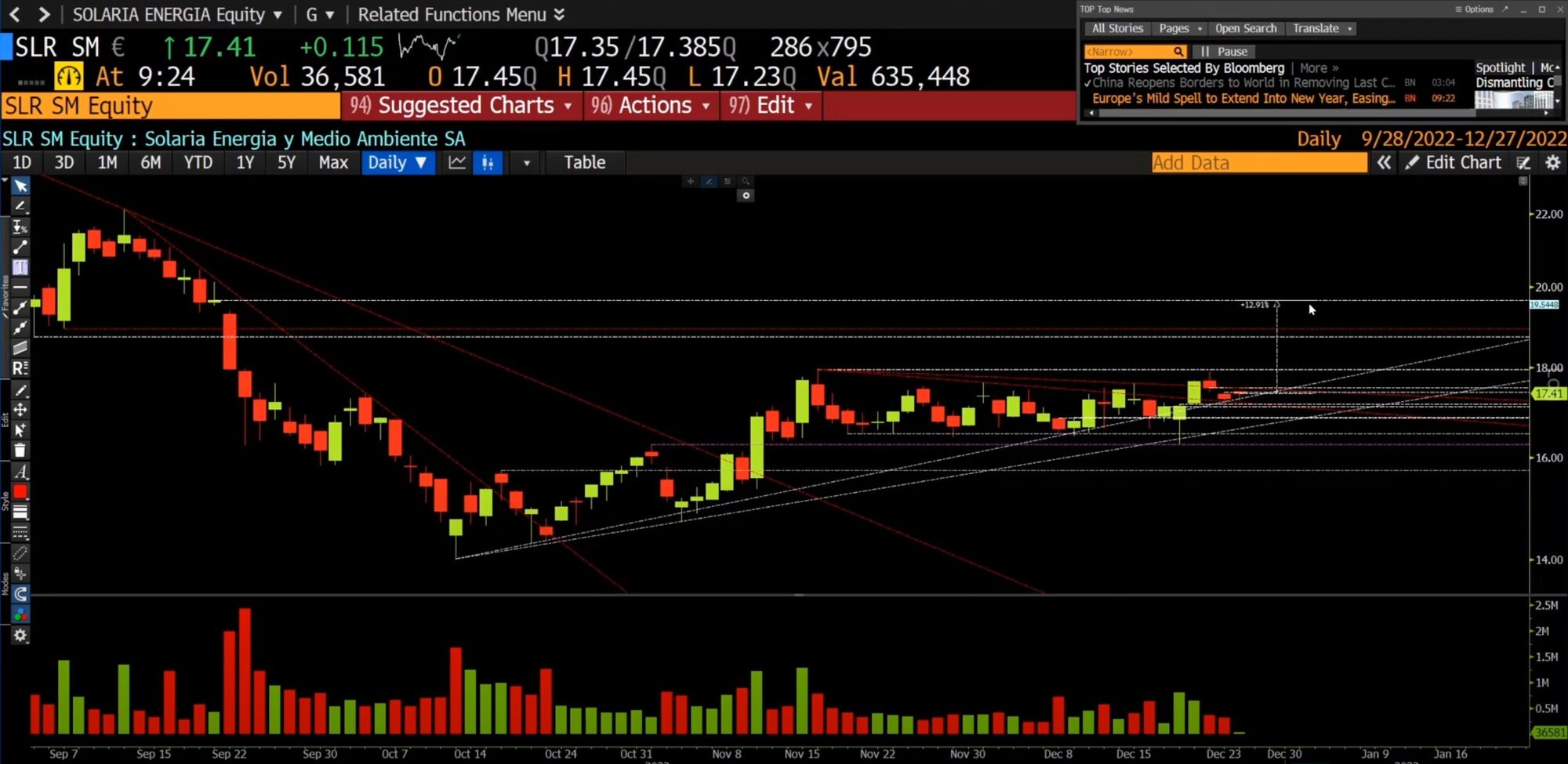Open the line thickness style picker
Viewport: 1568px width, 764px height.
click(20, 512)
